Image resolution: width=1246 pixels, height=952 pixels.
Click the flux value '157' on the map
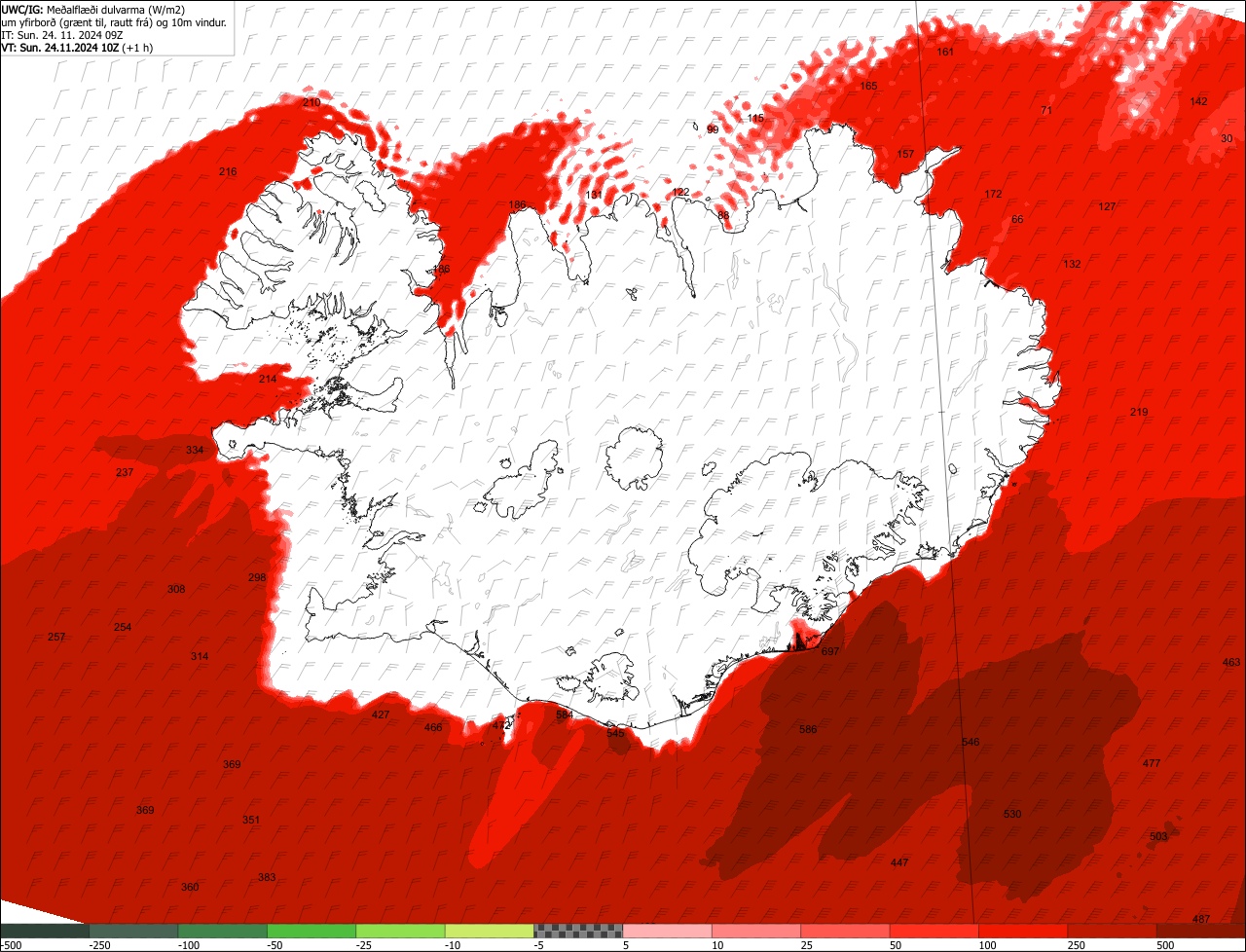tap(905, 154)
